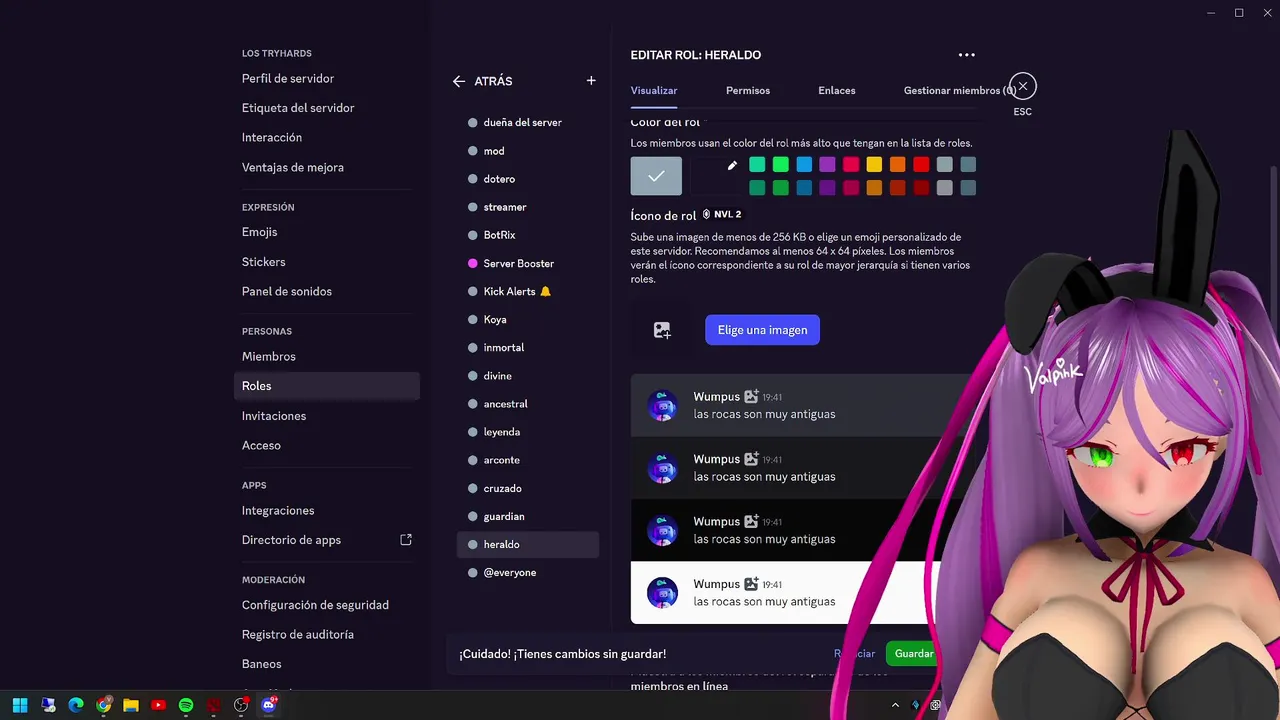Image resolution: width=1280 pixels, height=720 pixels.
Task: Pick the bright red color swatch
Action: (921, 164)
